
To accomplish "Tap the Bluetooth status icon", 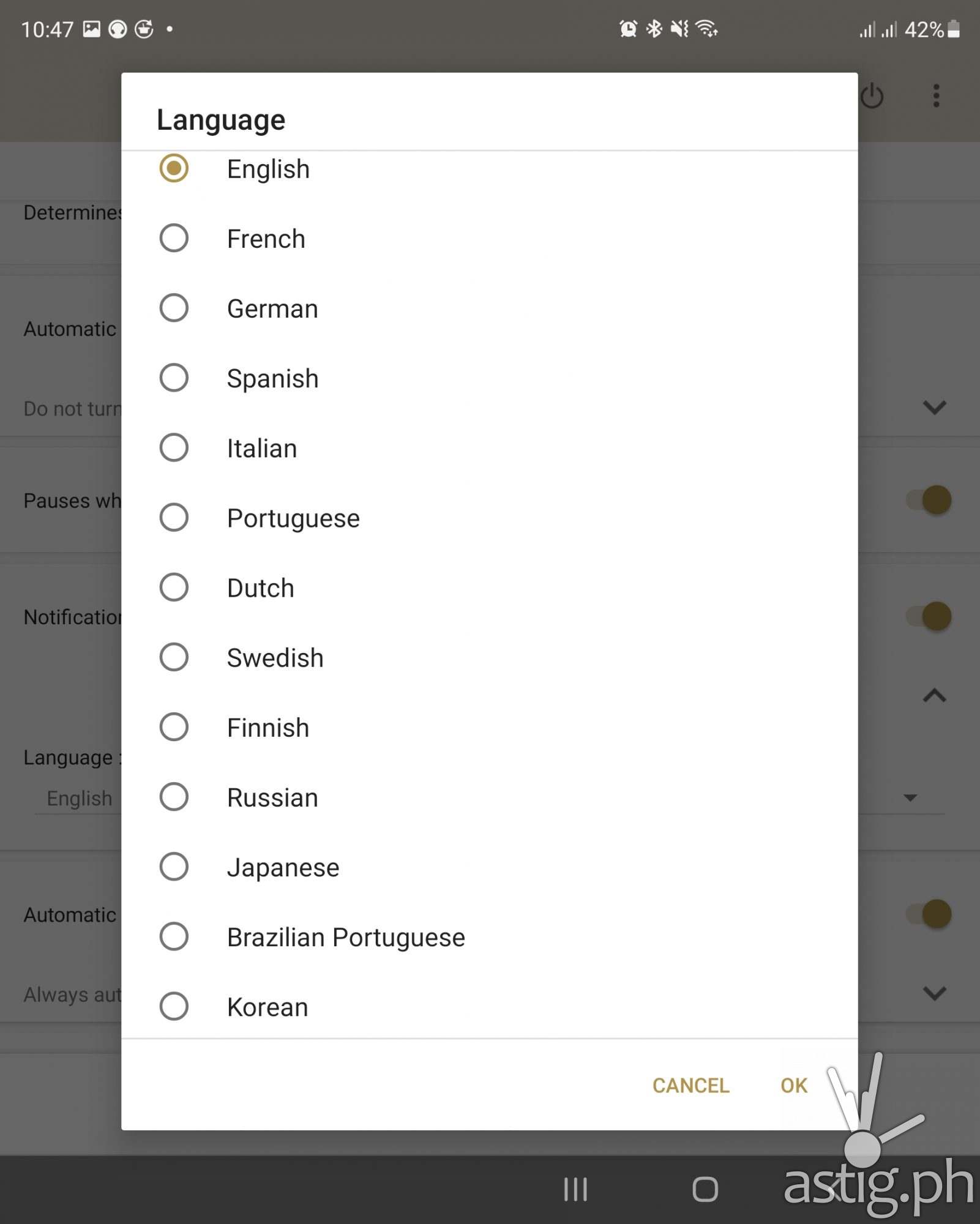I will tap(654, 29).
